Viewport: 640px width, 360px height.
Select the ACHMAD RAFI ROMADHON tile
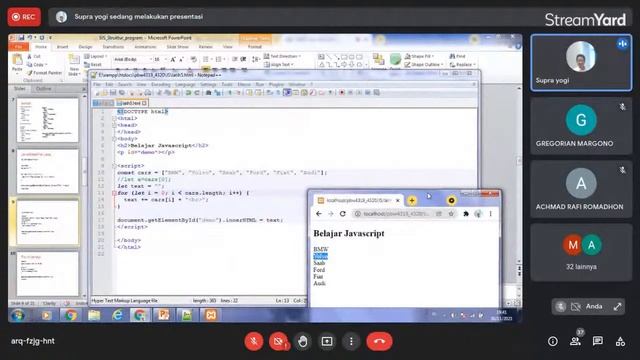581,189
